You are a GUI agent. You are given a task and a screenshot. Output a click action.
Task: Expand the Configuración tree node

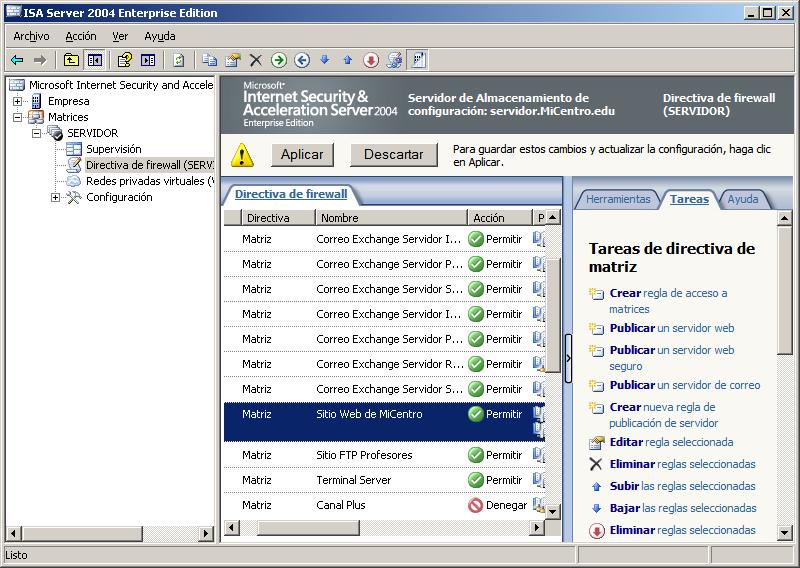point(56,197)
